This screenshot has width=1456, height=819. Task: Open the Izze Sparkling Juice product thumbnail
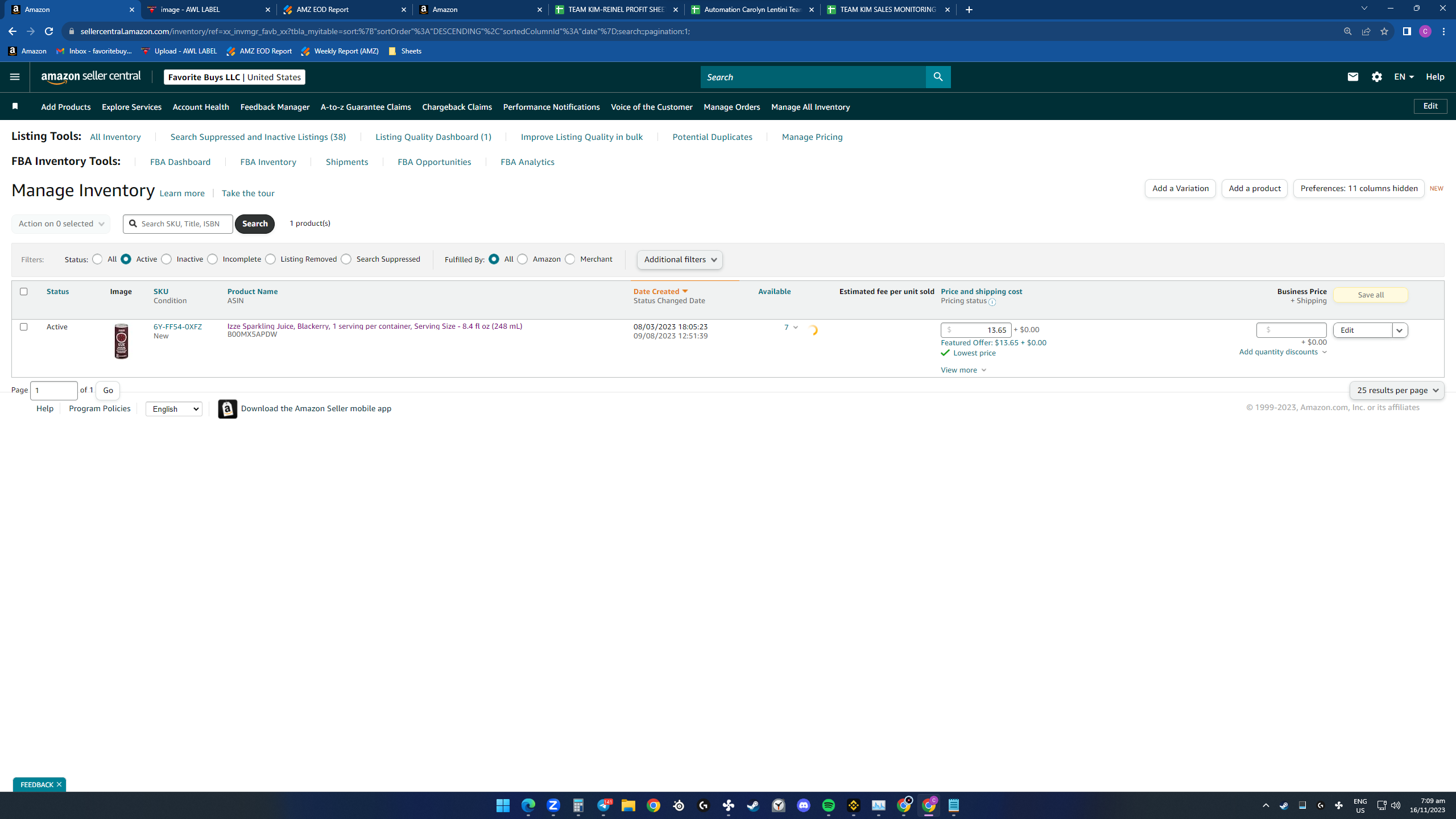pyautogui.click(x=121, y=341)
